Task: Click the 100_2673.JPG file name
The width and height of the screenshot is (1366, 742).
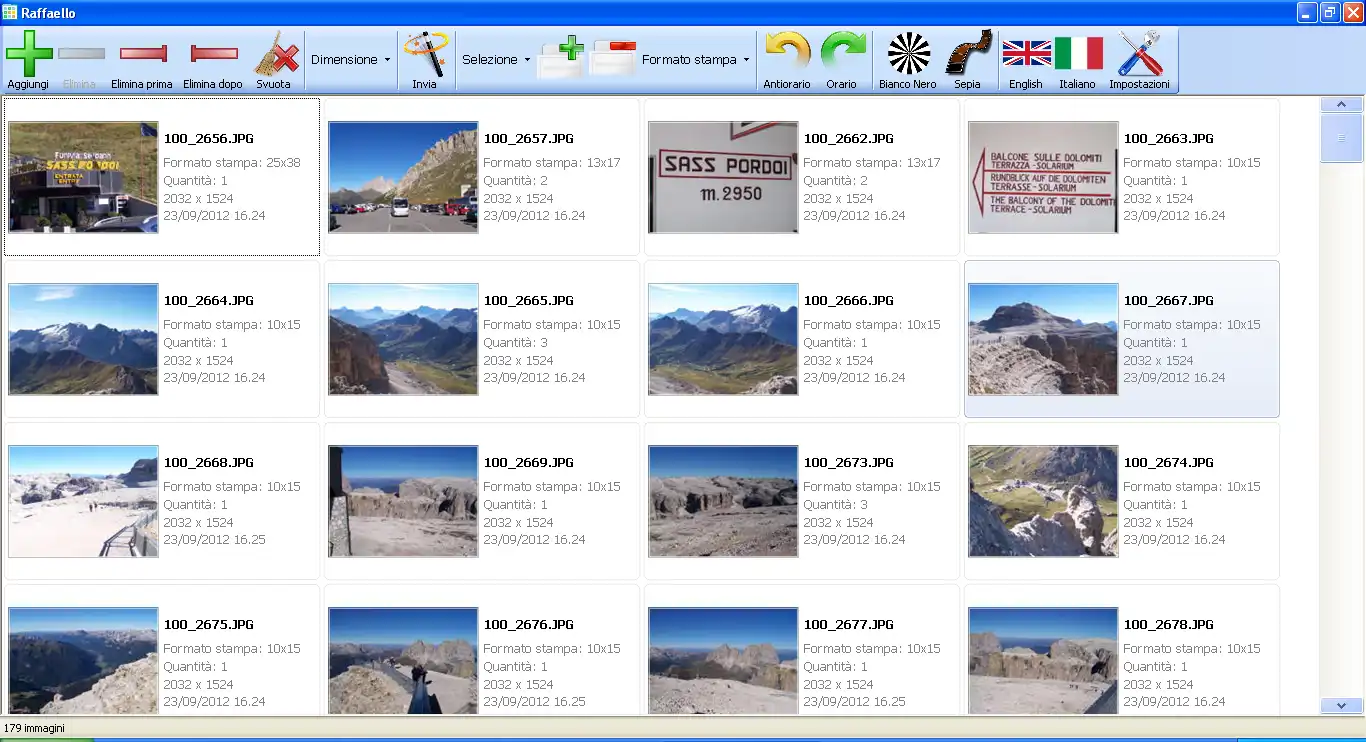Action: (x=848, y=463)
